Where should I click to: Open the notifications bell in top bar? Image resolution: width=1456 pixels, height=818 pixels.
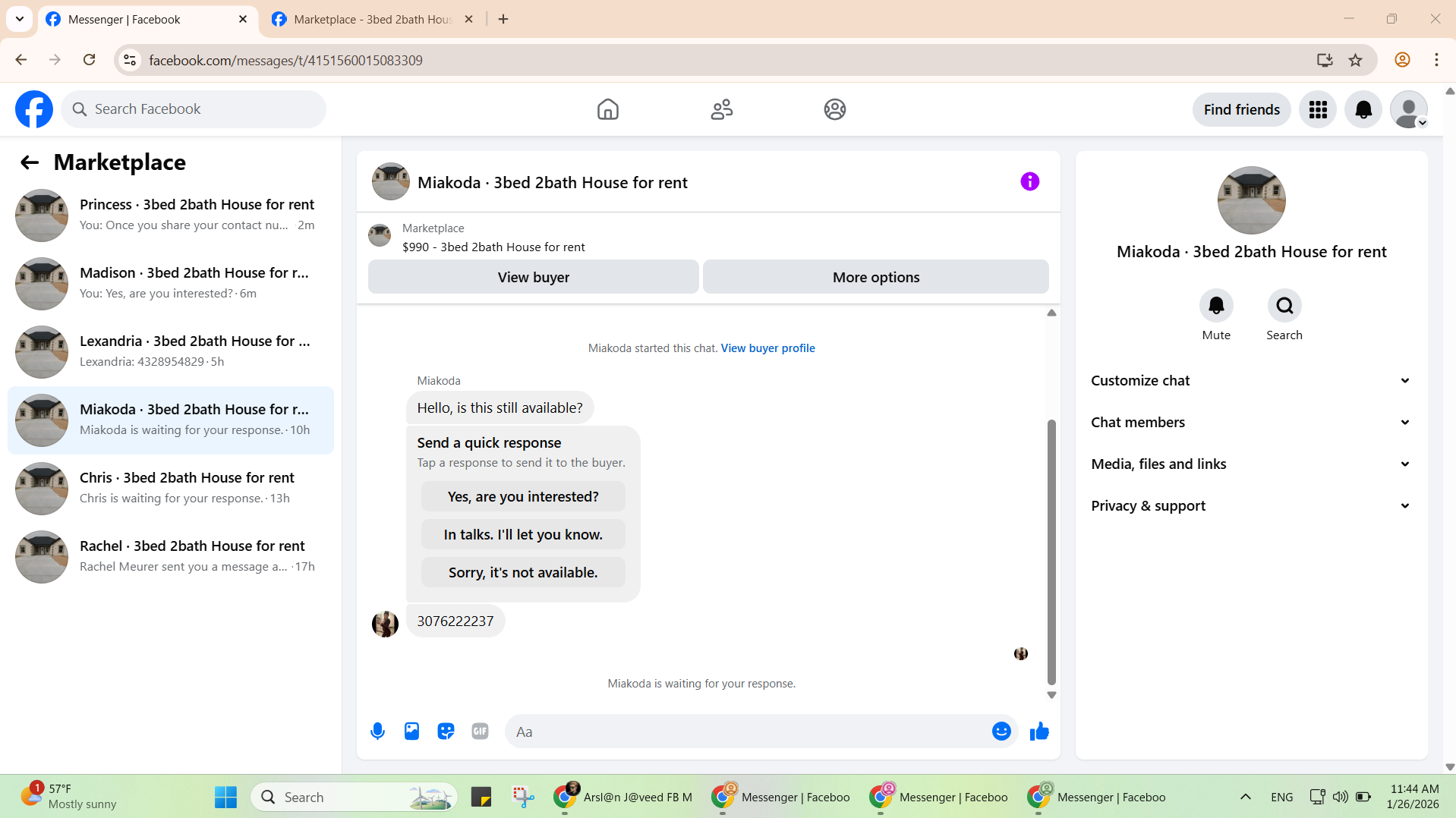coord(1363,109)
